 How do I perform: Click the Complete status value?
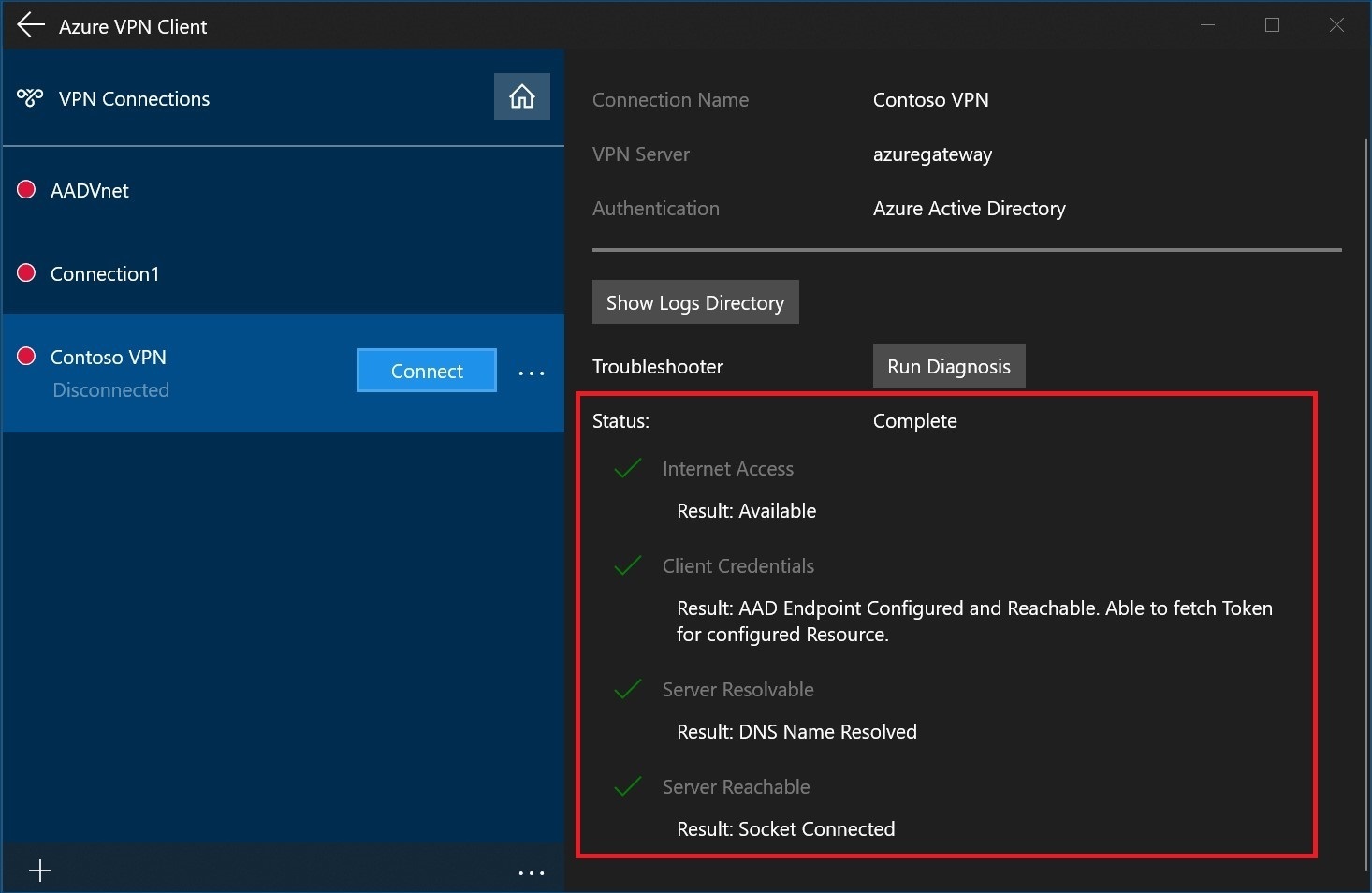coord(914,420)
